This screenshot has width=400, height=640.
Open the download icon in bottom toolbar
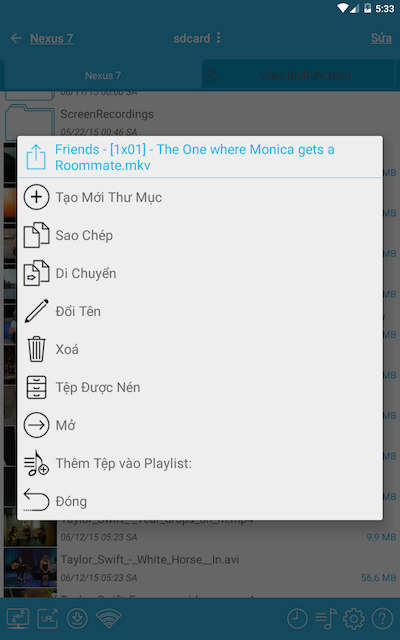[77, 619]
